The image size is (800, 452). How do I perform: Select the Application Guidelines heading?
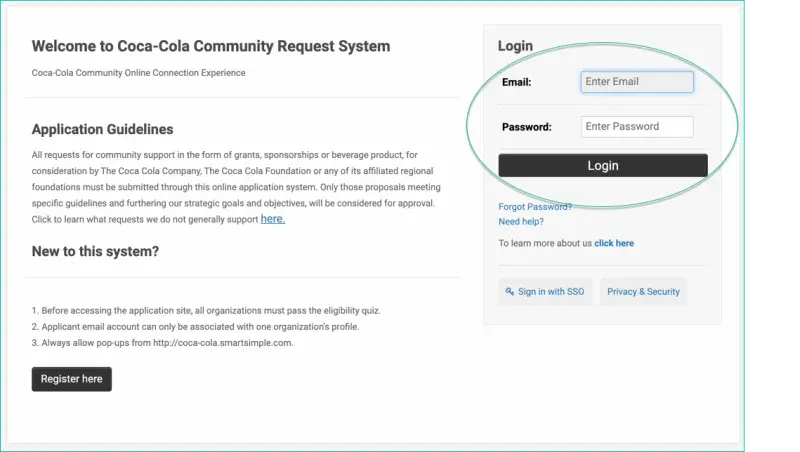pos(102,130)
